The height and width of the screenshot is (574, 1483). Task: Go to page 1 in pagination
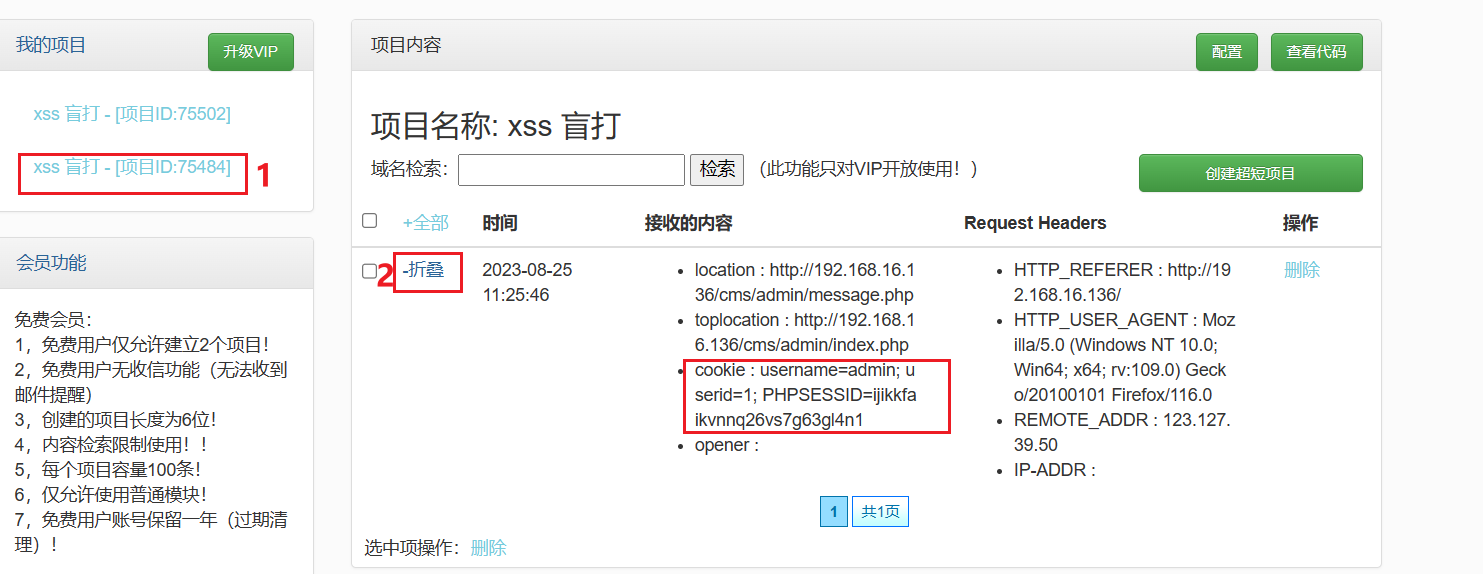click(x=833, y=512)
